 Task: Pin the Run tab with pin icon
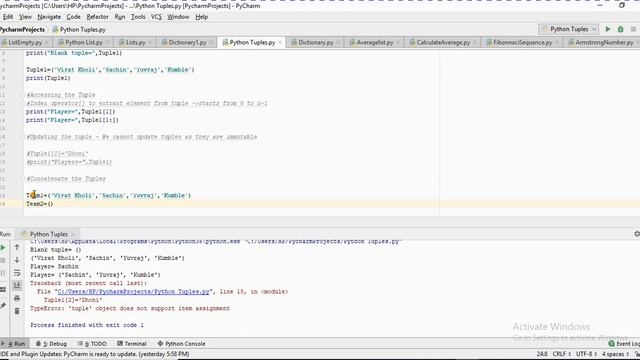tap(3, 306)
